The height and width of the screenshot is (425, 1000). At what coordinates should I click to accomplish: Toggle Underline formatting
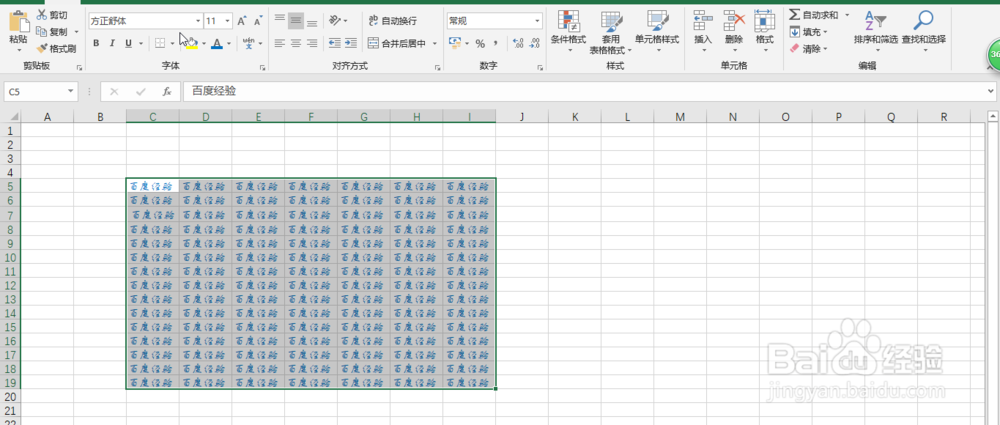coord(128,43)
